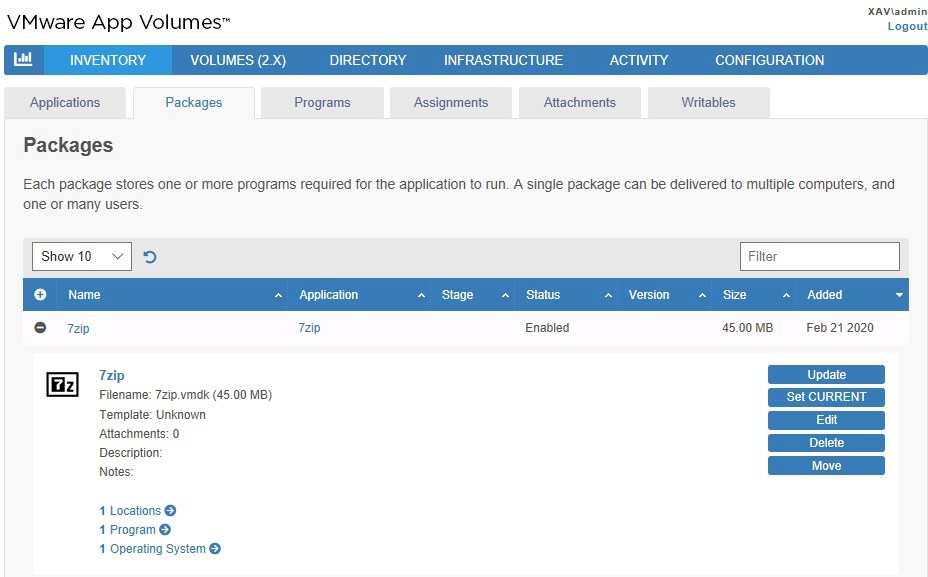Image resolution: width=928 pixels, height=577 pixels.
Task: Click the Feb 21 2020 date cell
Action: (x=840, y=328)
